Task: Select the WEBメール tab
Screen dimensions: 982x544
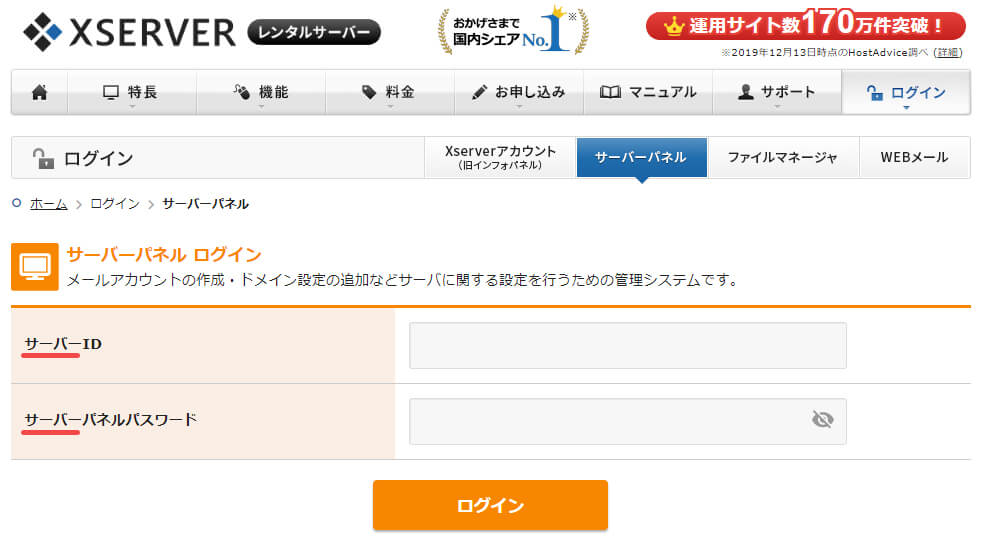Action: [x=914, y=157]
